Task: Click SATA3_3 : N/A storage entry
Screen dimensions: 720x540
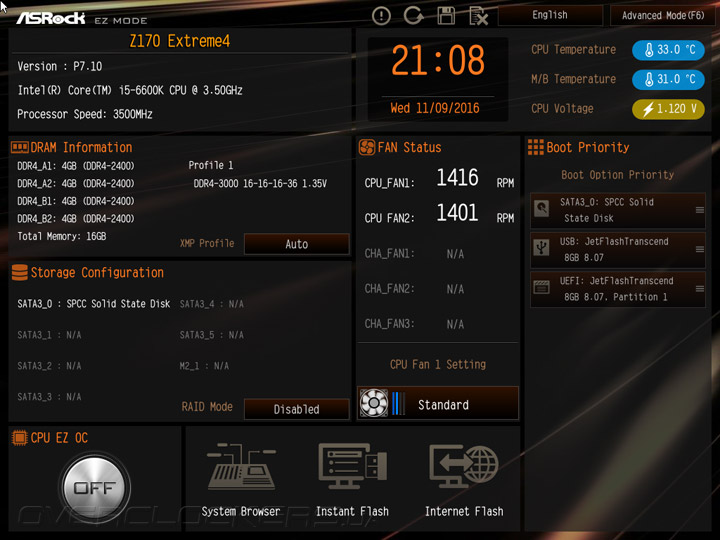Action: 49,397
